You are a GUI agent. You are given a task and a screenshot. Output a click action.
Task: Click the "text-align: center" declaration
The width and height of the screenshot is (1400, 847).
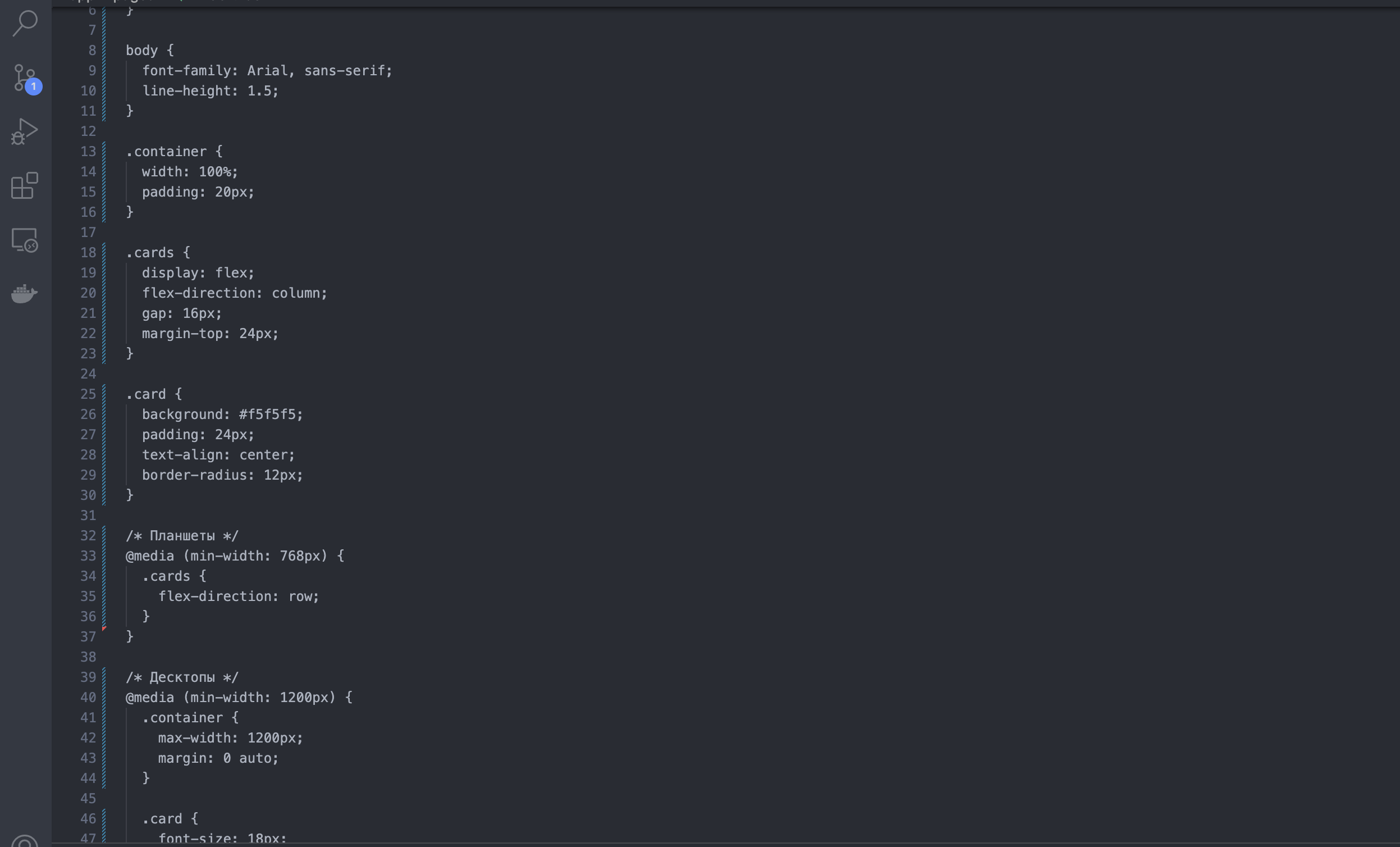(x=218, y=456)
